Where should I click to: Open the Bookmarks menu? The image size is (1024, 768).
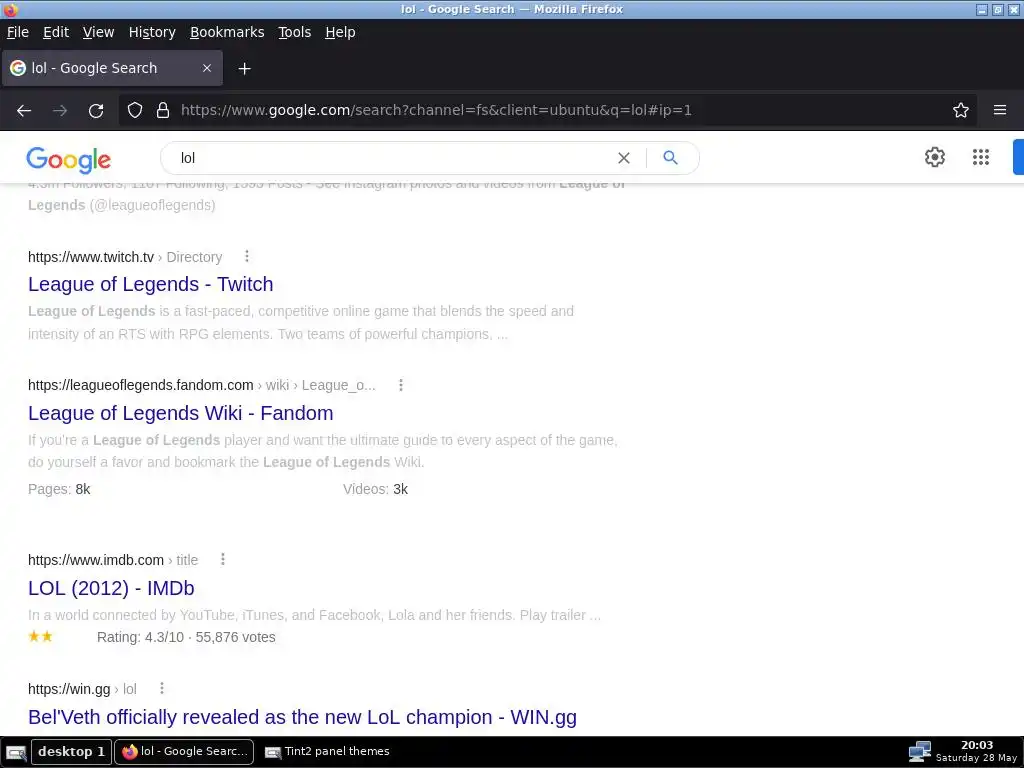(227, 32)
